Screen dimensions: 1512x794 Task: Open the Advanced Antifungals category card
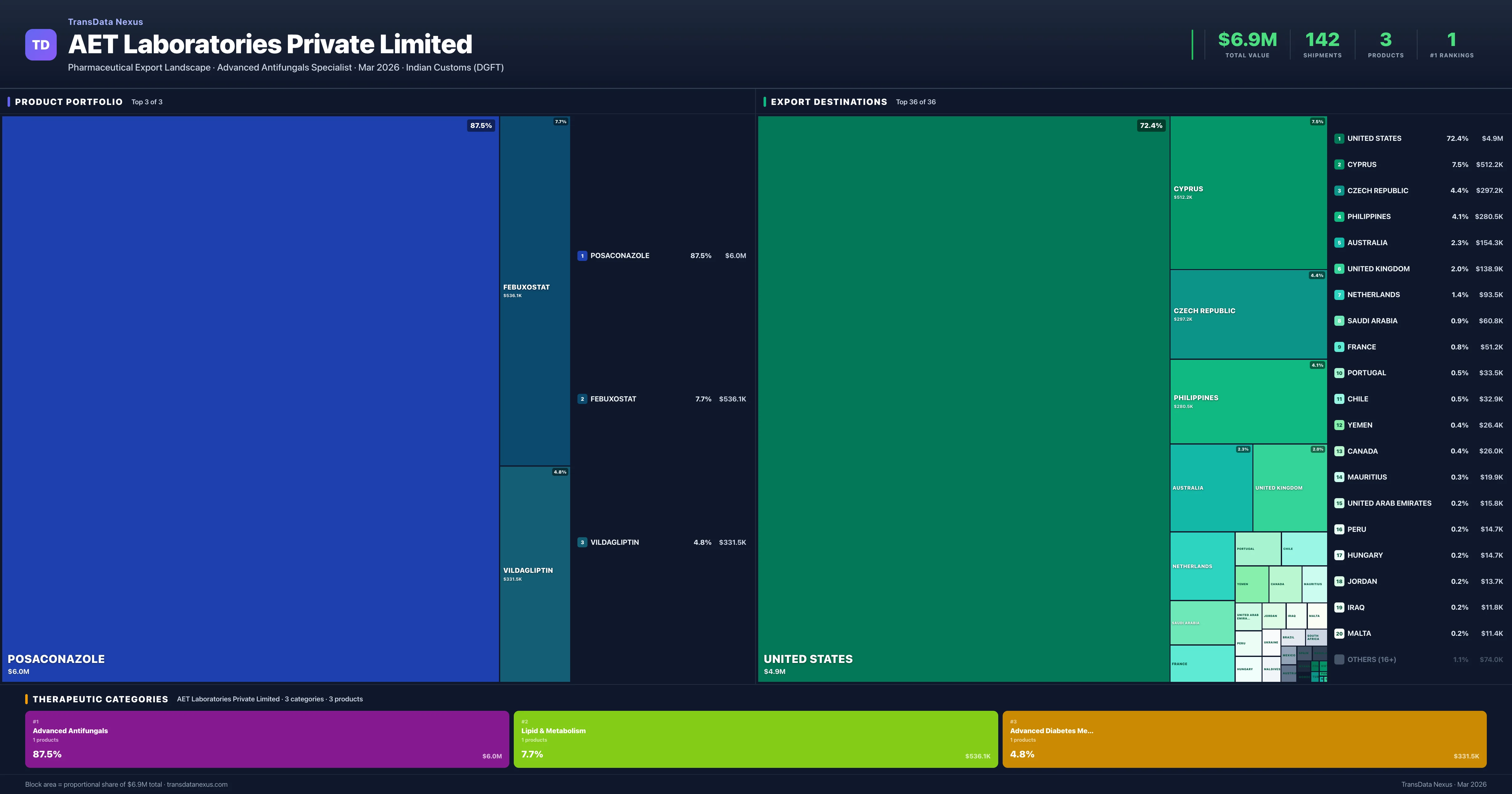(x=266, y=739)
